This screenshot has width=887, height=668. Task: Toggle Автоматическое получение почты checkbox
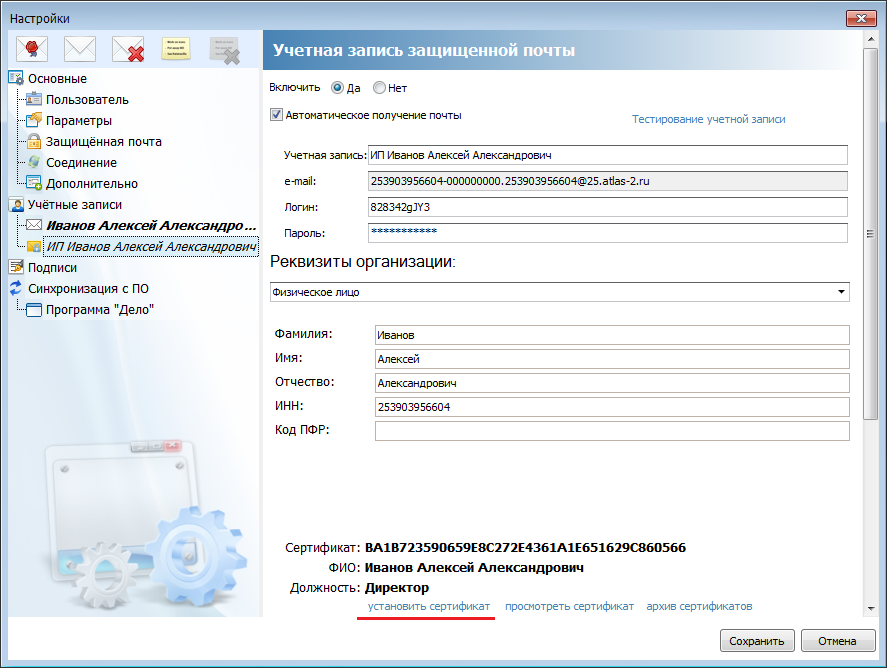[276, 115]
